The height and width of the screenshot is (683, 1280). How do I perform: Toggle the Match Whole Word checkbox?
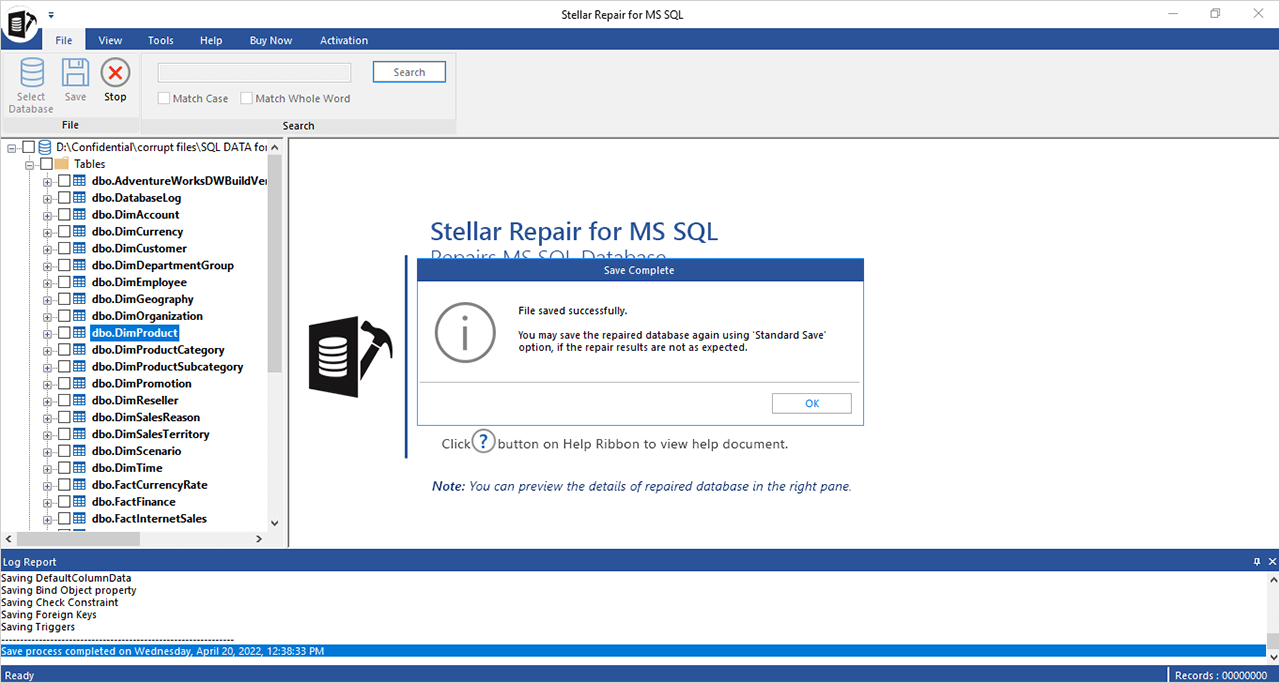pyautogui.click(x=247, y=99)
